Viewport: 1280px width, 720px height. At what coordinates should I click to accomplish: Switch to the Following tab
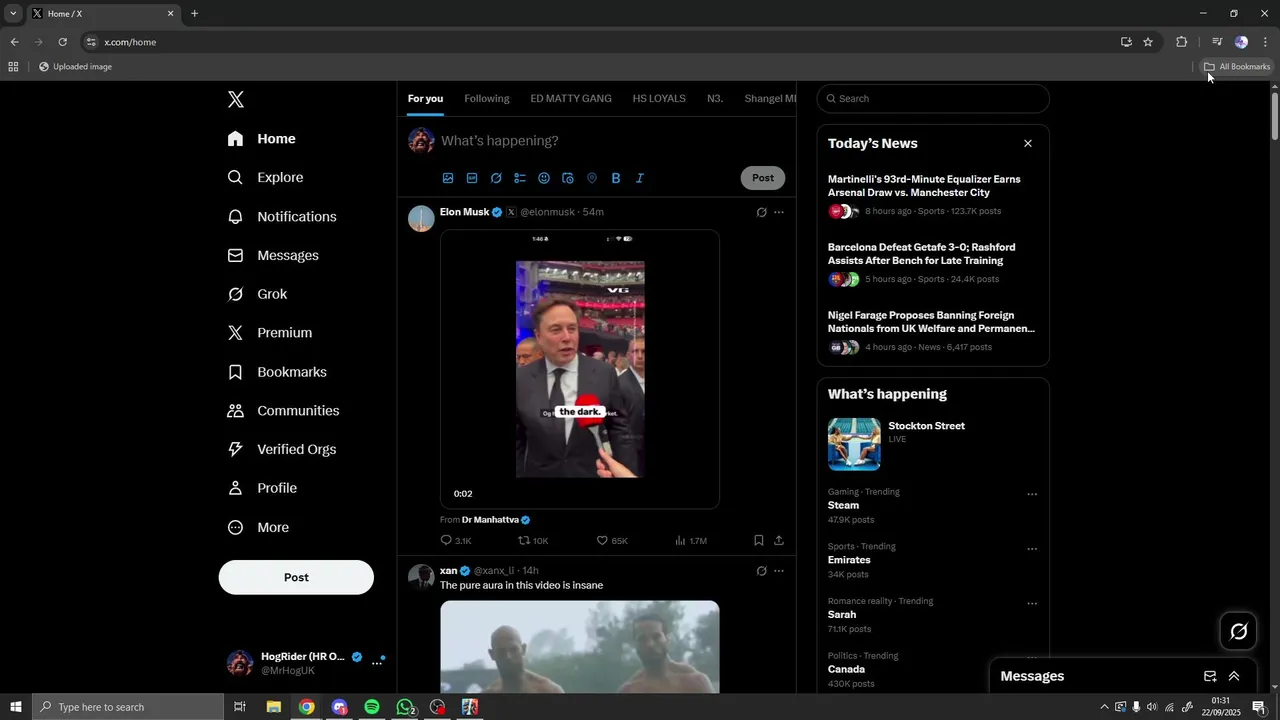point(487,99)
